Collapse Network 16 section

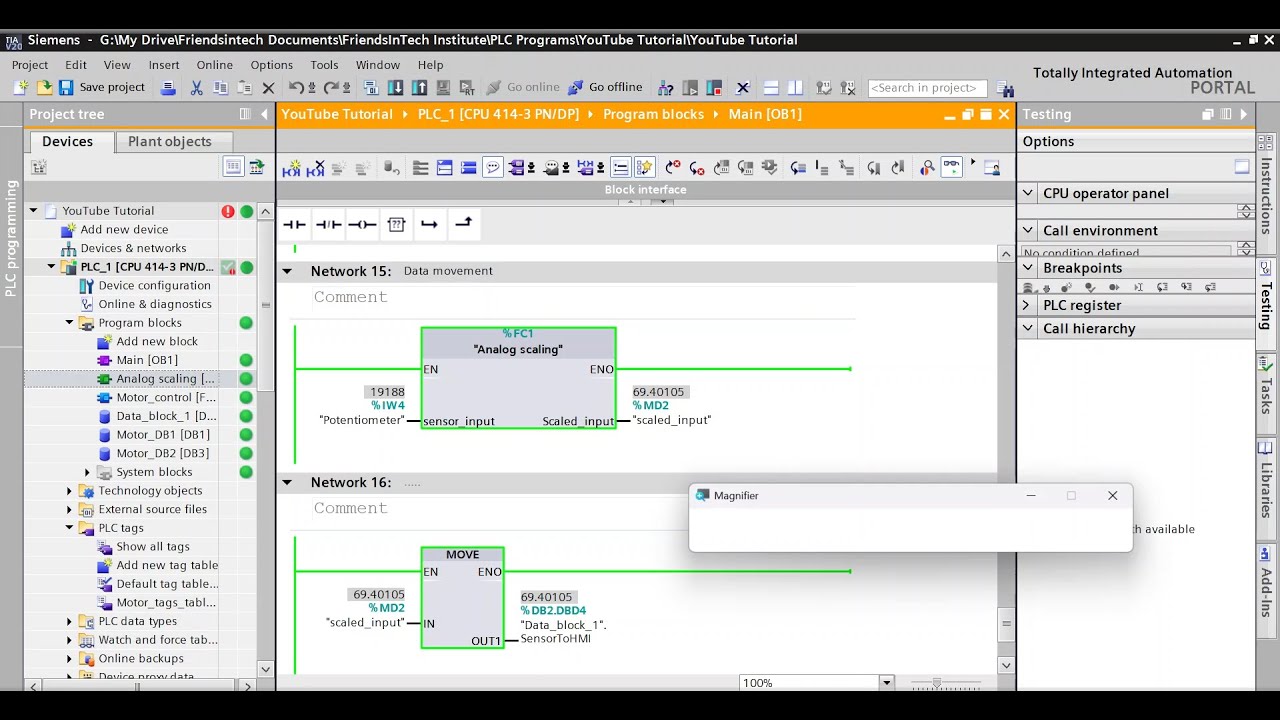(x=287, y=482)
